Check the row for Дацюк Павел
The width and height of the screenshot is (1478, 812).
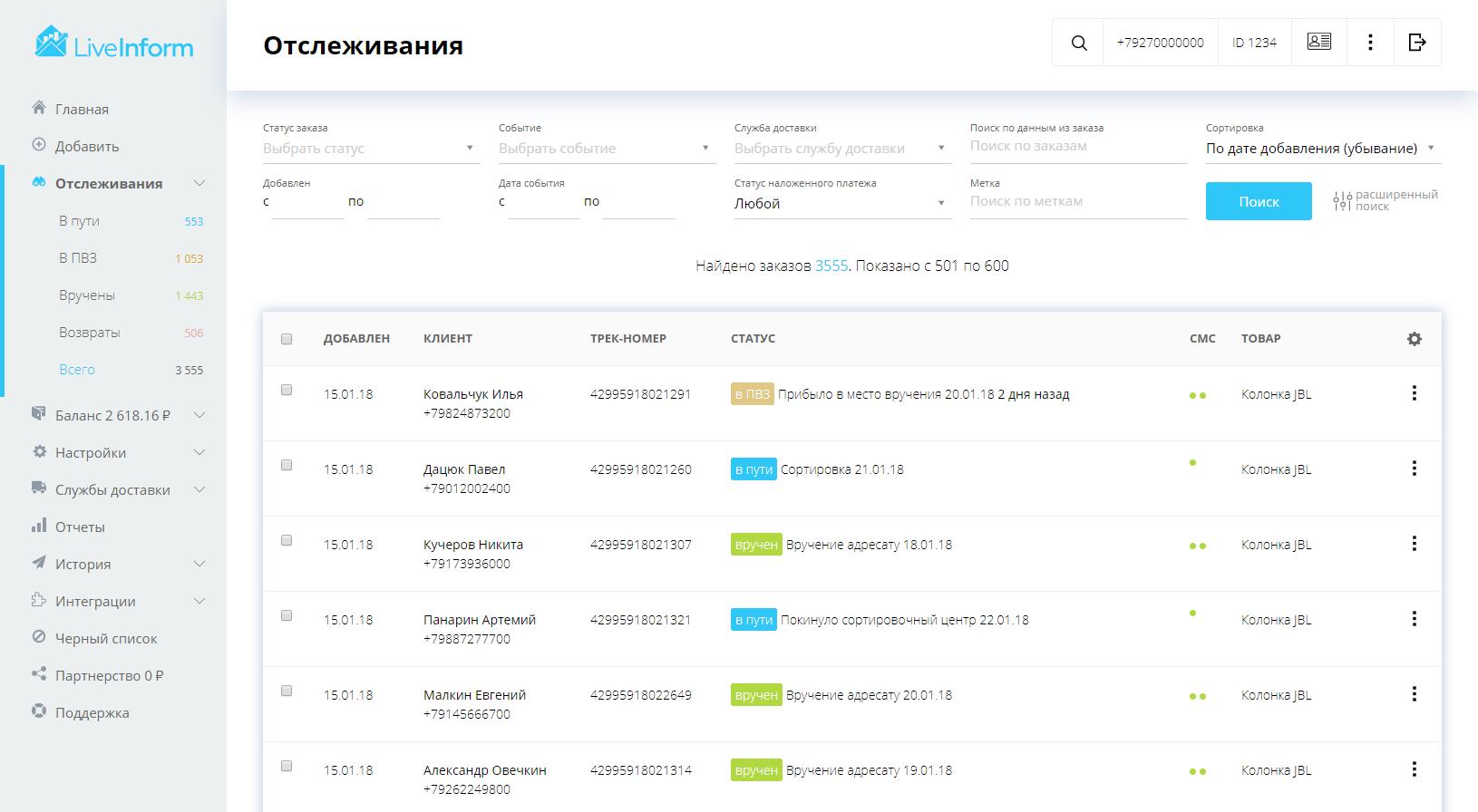287,465
